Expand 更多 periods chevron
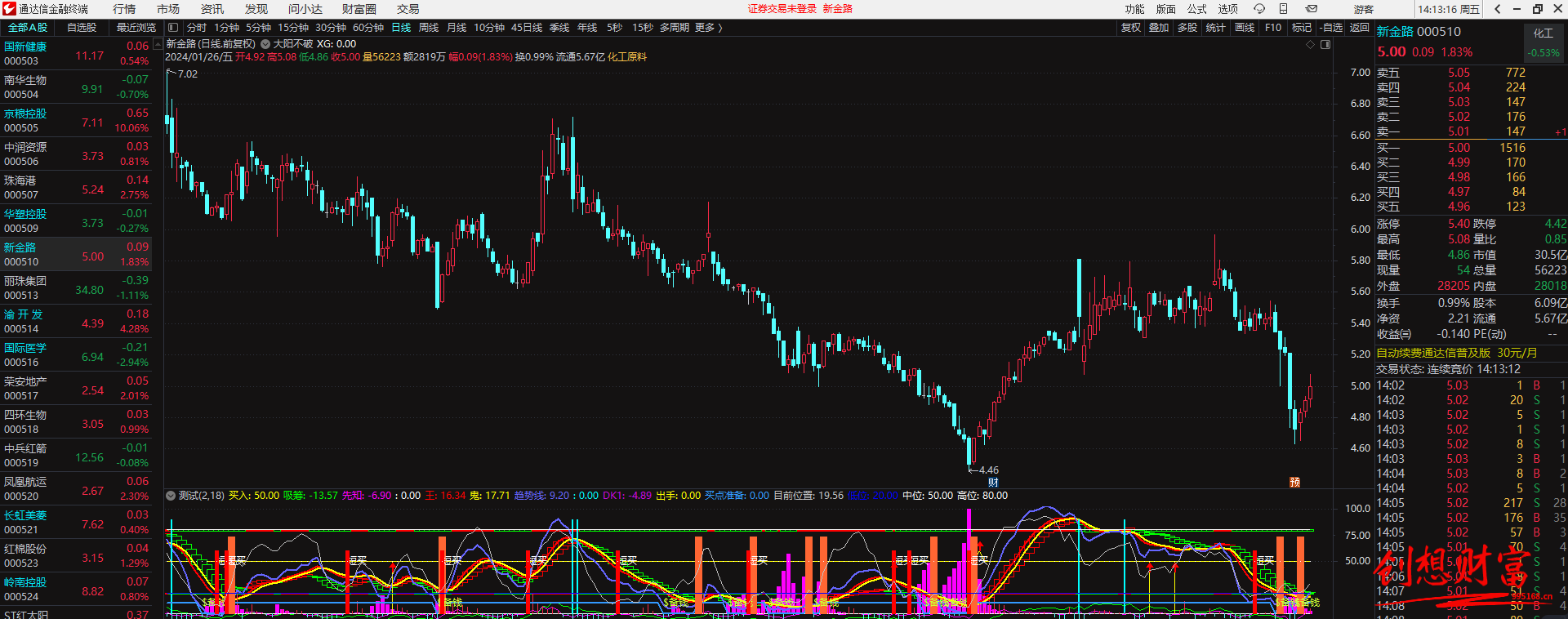 (719, 28)
